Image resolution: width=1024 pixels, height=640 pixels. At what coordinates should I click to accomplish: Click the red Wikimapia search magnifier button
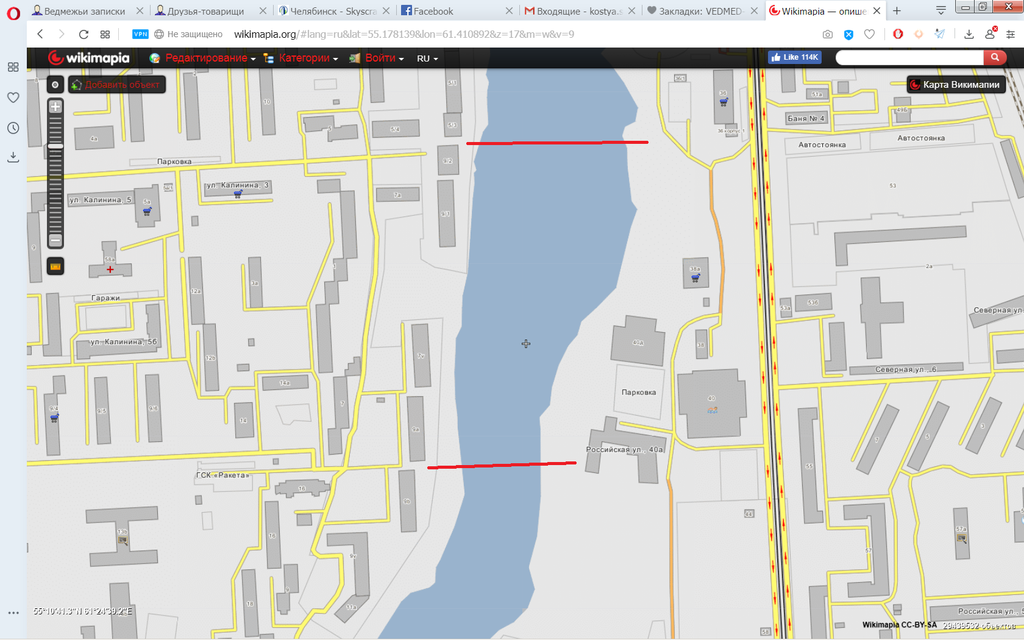[994, 58]
